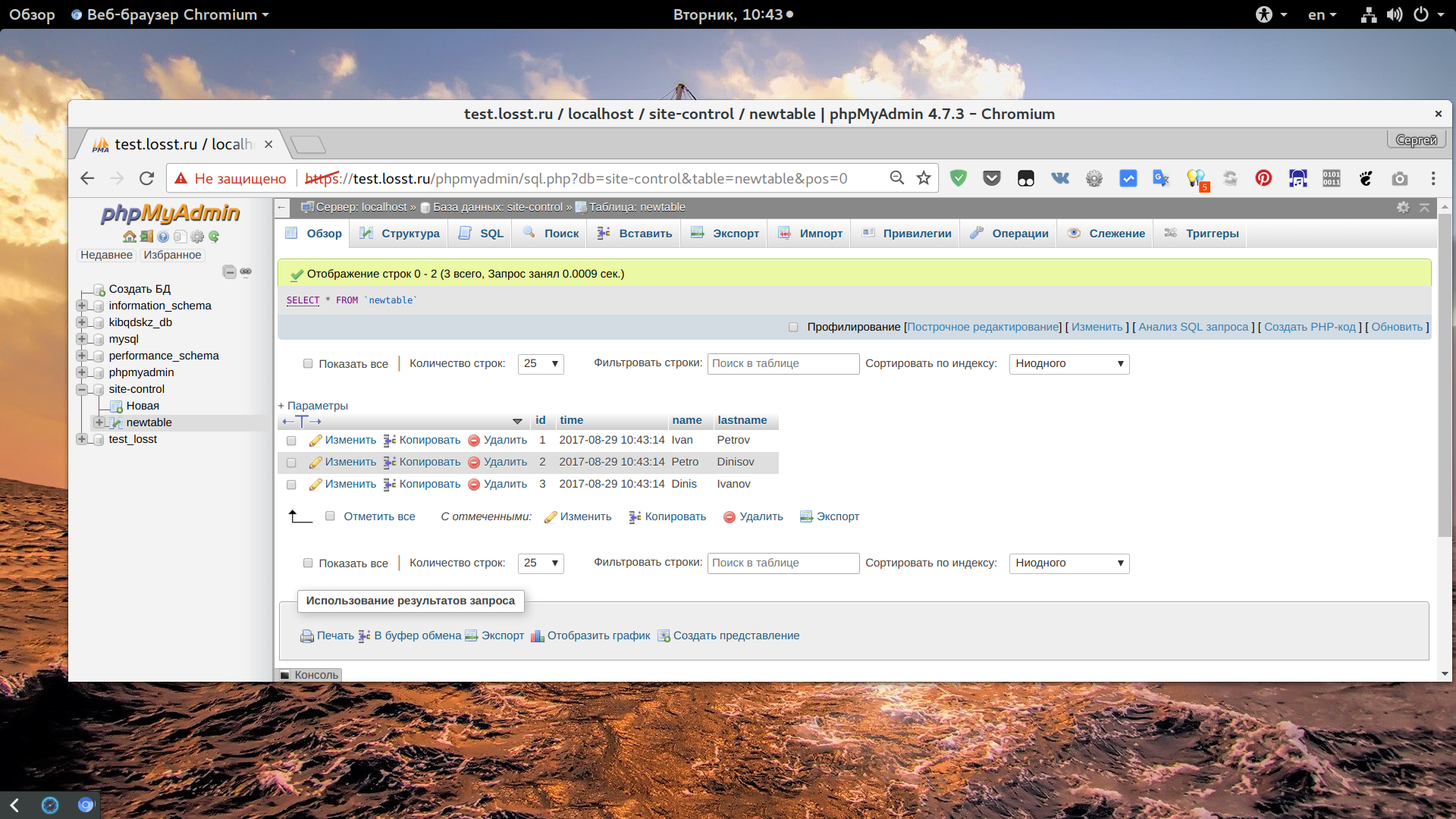Click the link-with-main-panel chain icon
Viewport: 1456px width, 819px height.
point(246,271)
